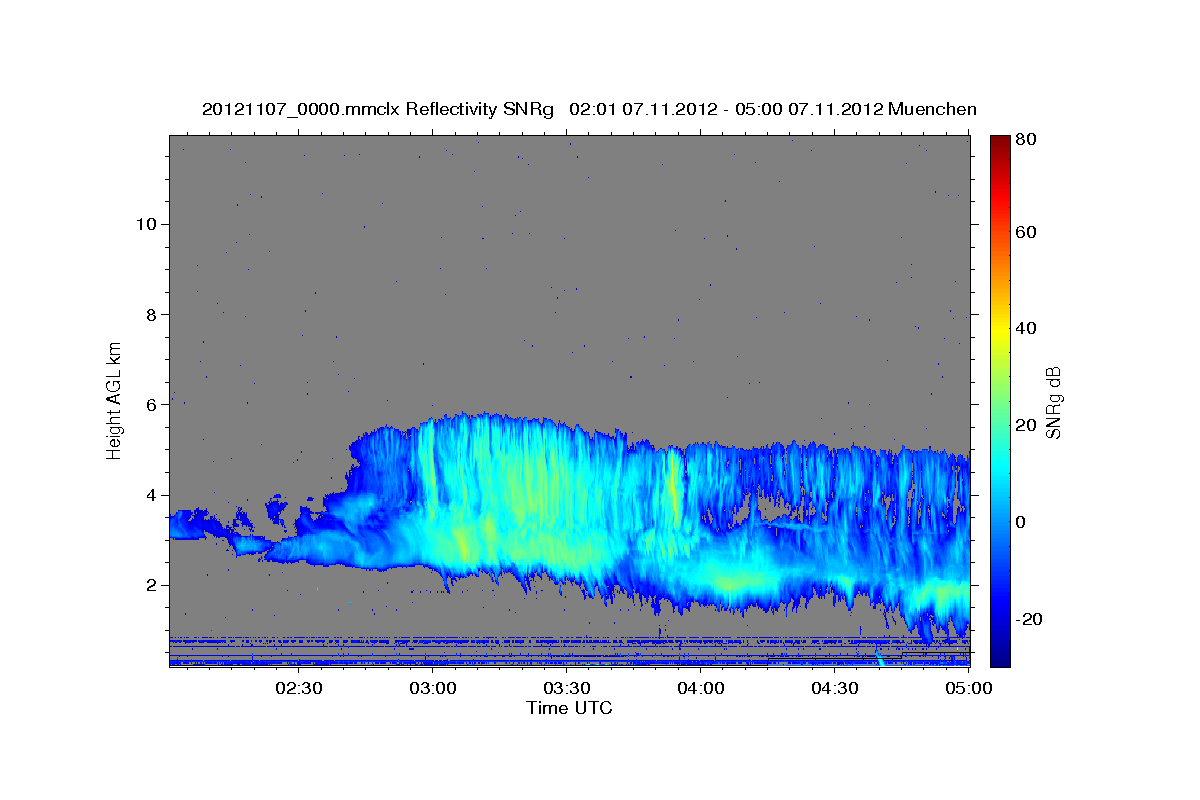Screen dimensions: 1200x800
Task: Click the plot title text at top
Action: [589, 109]
